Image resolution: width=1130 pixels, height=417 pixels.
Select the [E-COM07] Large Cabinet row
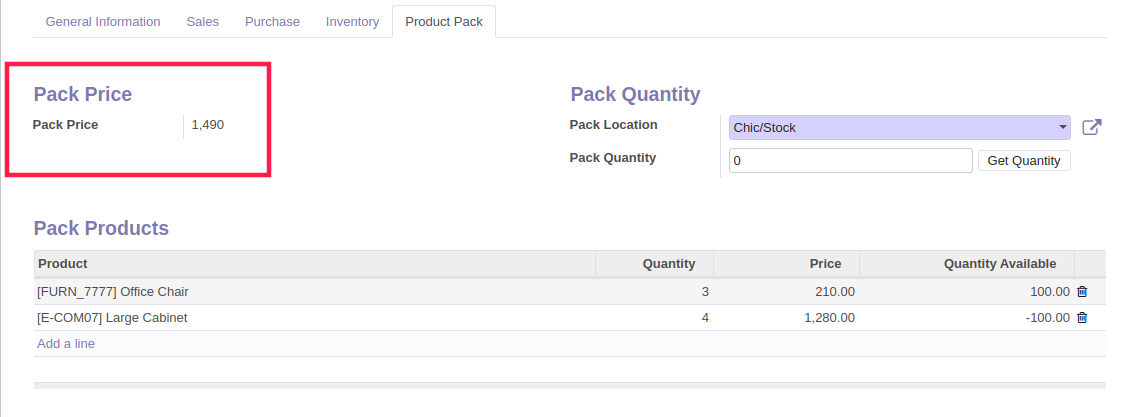[569, 318]
